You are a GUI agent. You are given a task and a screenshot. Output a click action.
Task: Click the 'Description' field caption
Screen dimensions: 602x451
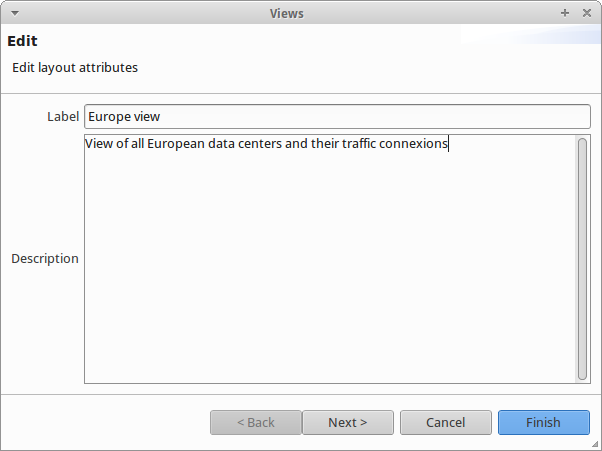pyautogui.click(x=45, y=258)
